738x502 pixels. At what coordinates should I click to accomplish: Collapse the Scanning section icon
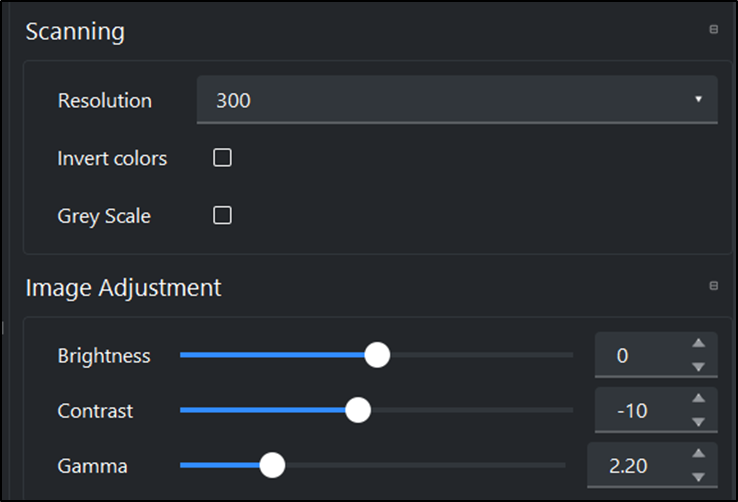(713, 30)
